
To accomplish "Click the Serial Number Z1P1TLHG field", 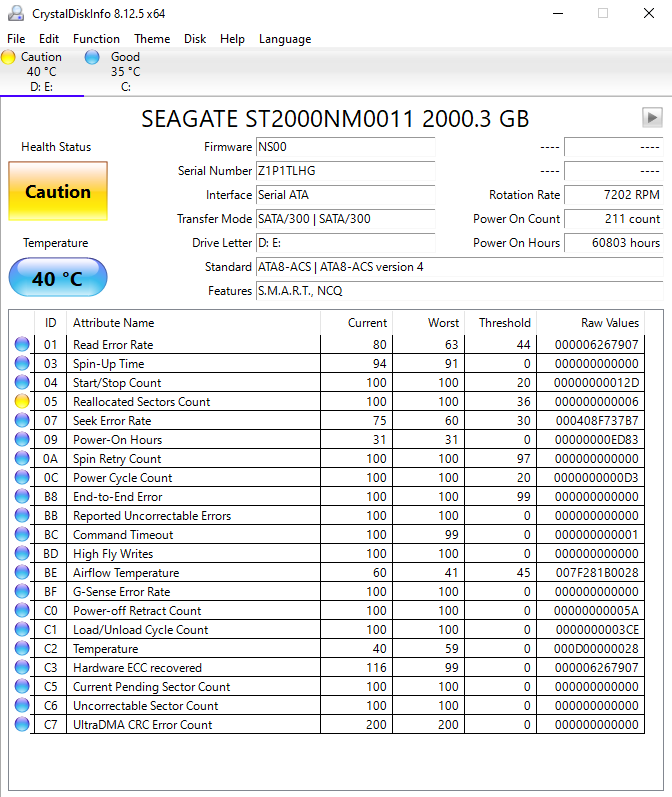I will (x=345, y=171).
